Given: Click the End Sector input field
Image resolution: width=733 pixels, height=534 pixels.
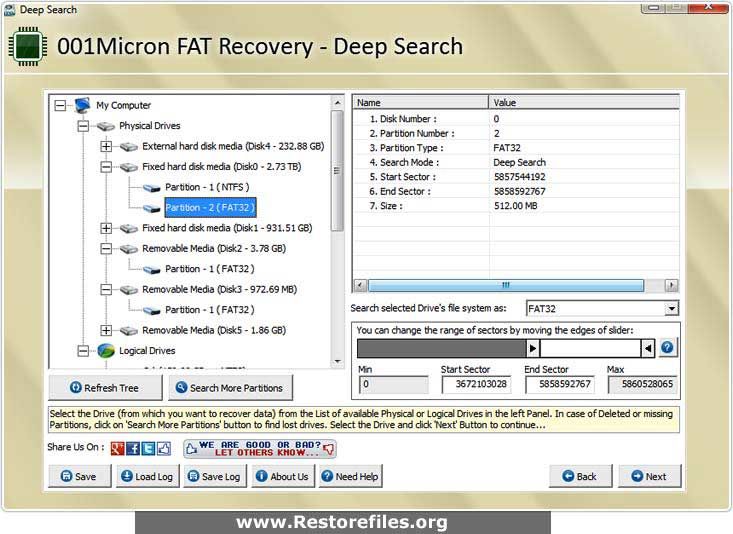Looking at the screenshot, I should 560,384.
